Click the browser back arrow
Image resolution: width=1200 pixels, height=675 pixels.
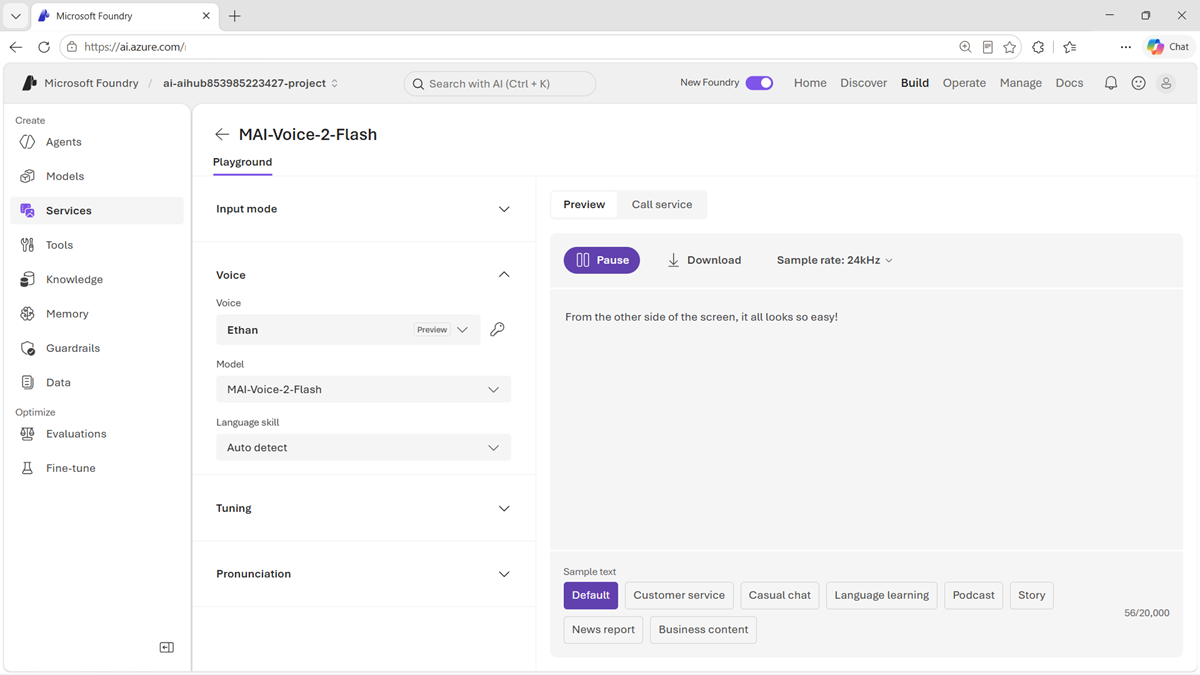[x=16, y=47]
